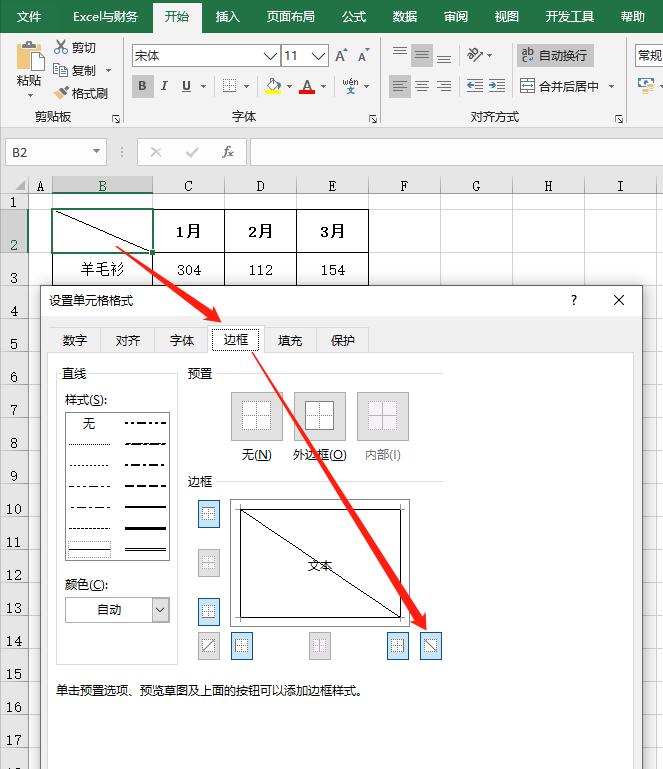Toggle diagonal down border button

(431, 646)
